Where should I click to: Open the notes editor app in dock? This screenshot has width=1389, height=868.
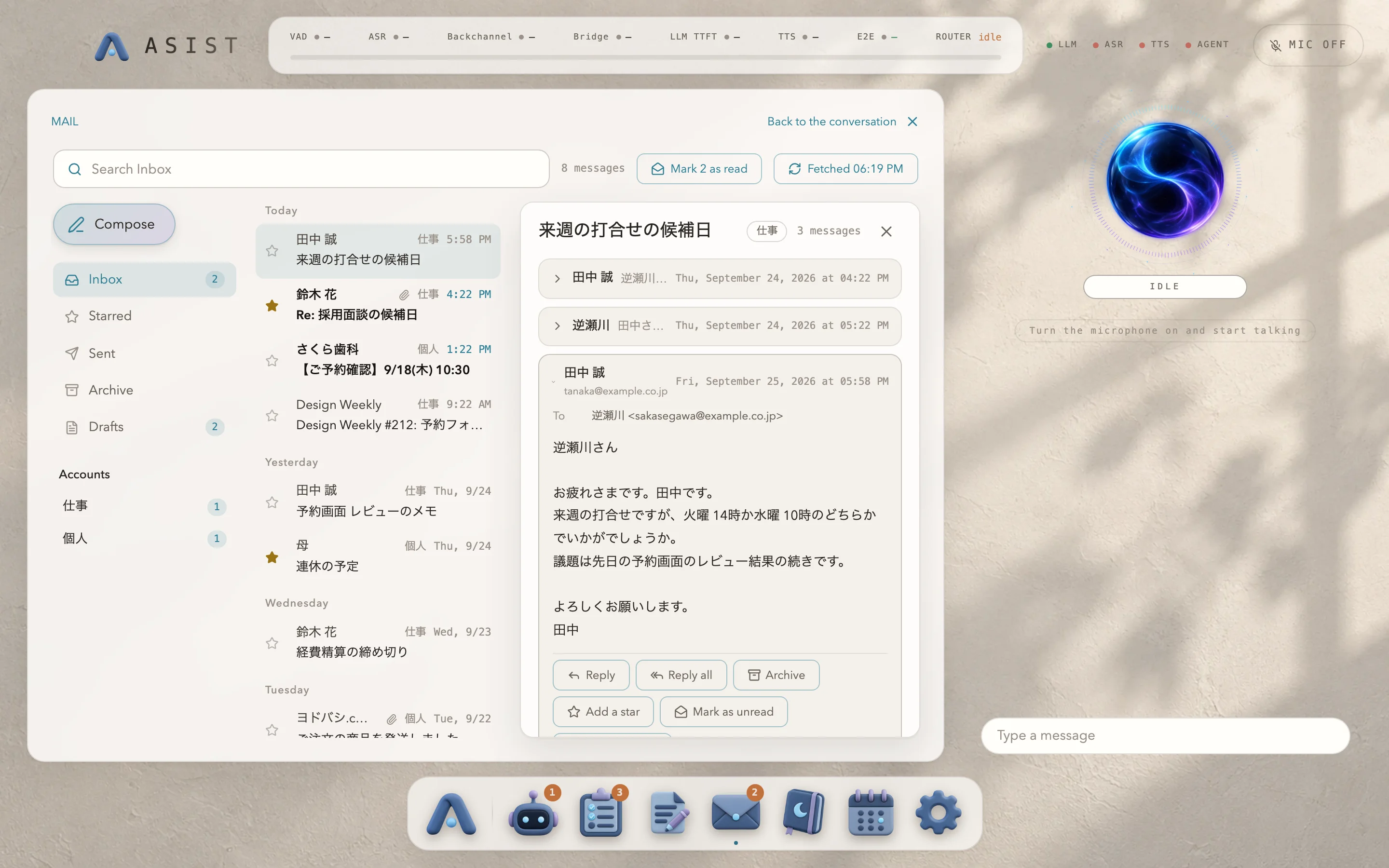[x=668, y=814]
